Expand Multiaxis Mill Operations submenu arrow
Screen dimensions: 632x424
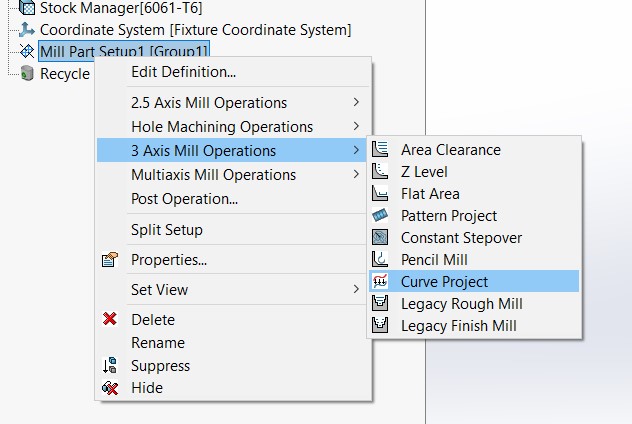(x=356, y=174)
